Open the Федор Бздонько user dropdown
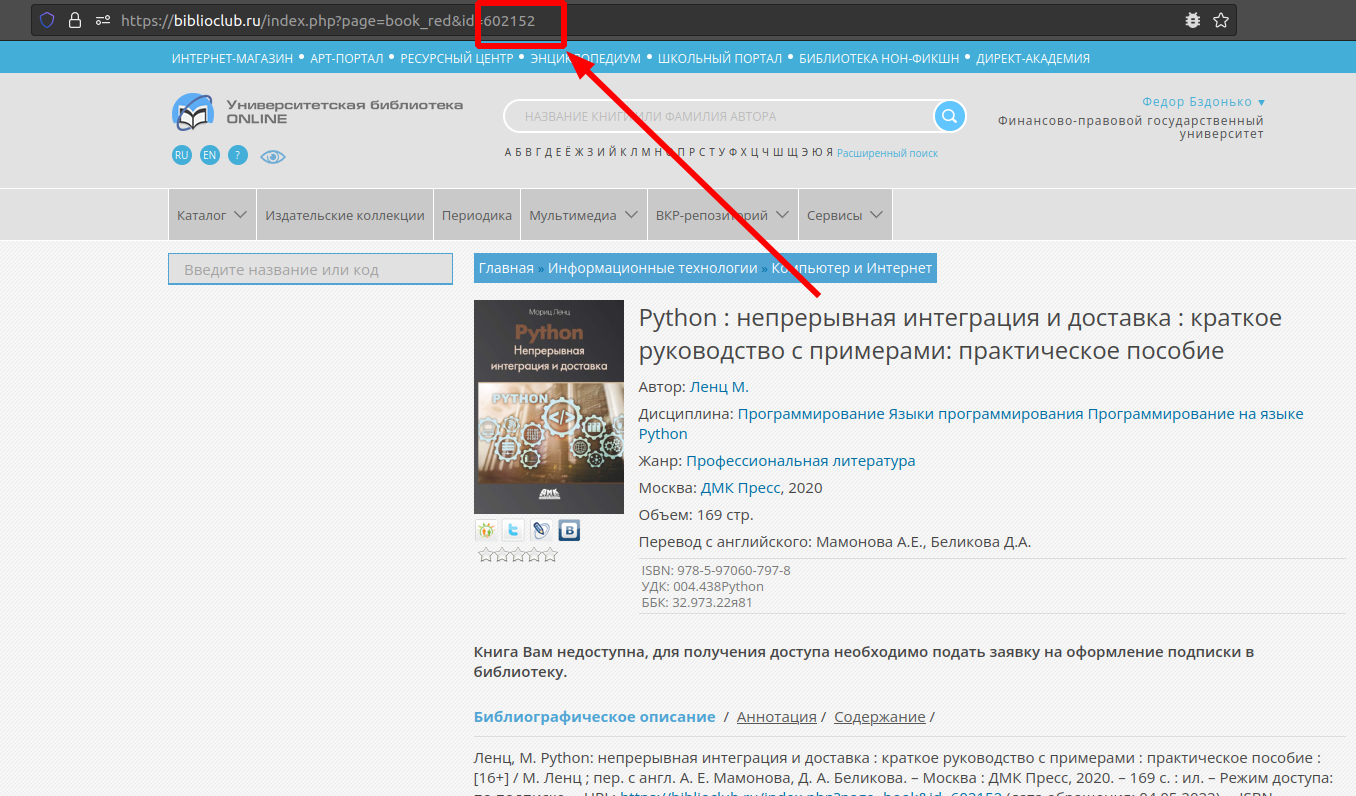Image resolution: width=1356 pixels, height=796 pixels. 1204,102
